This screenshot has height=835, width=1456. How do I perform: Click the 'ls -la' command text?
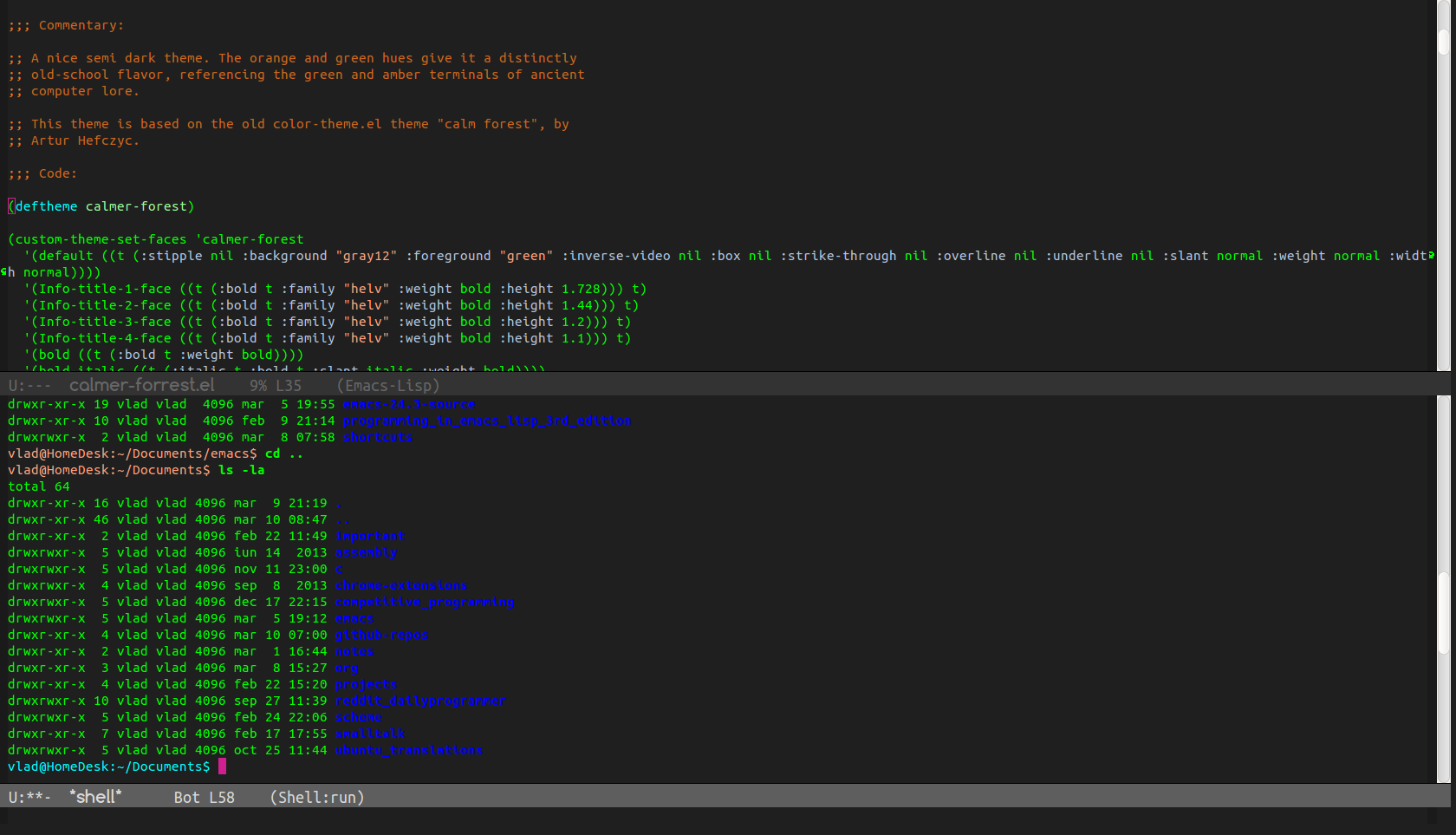[242, 470]
